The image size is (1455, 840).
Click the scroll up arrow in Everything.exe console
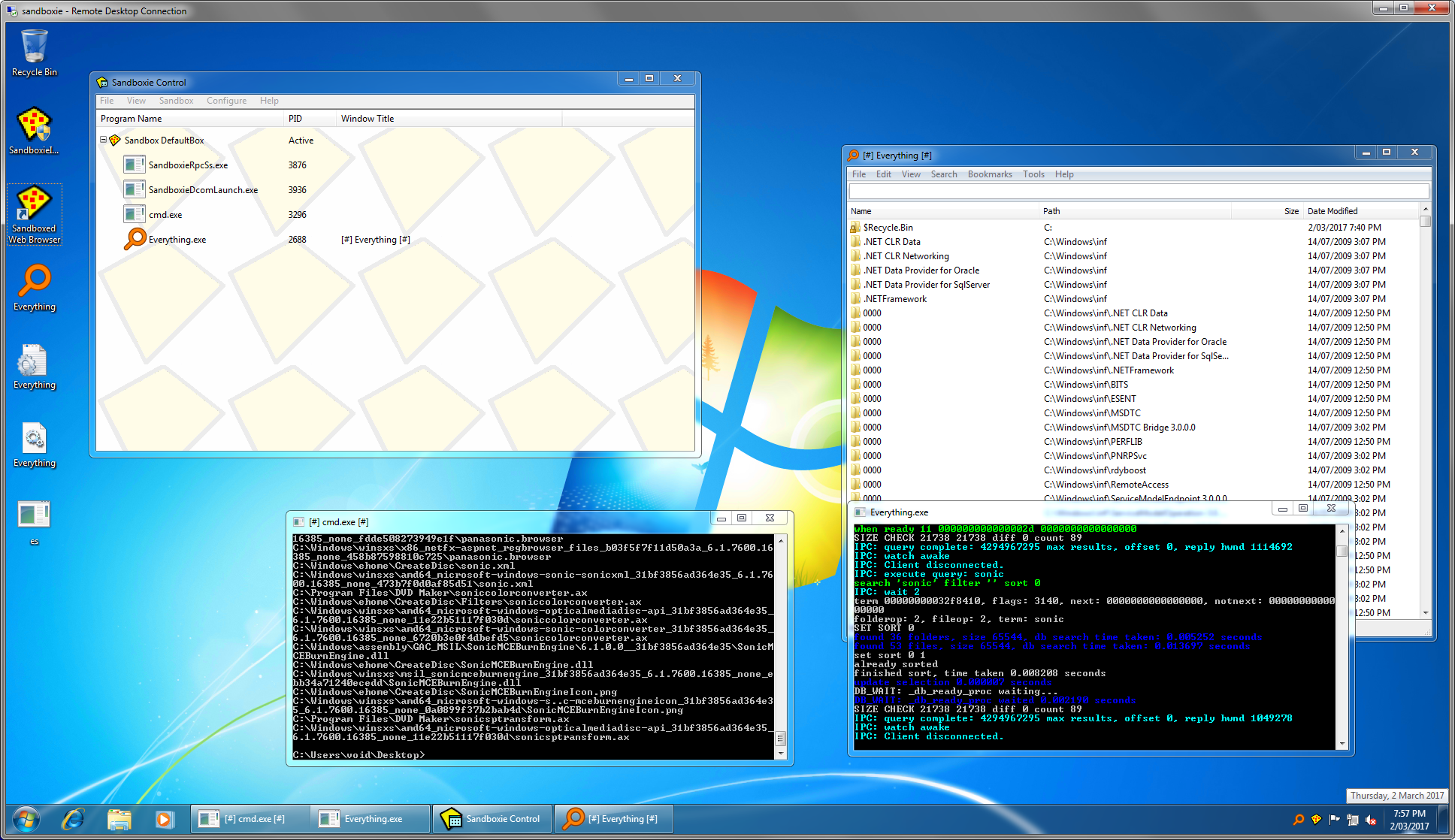tap(1342, 530)
